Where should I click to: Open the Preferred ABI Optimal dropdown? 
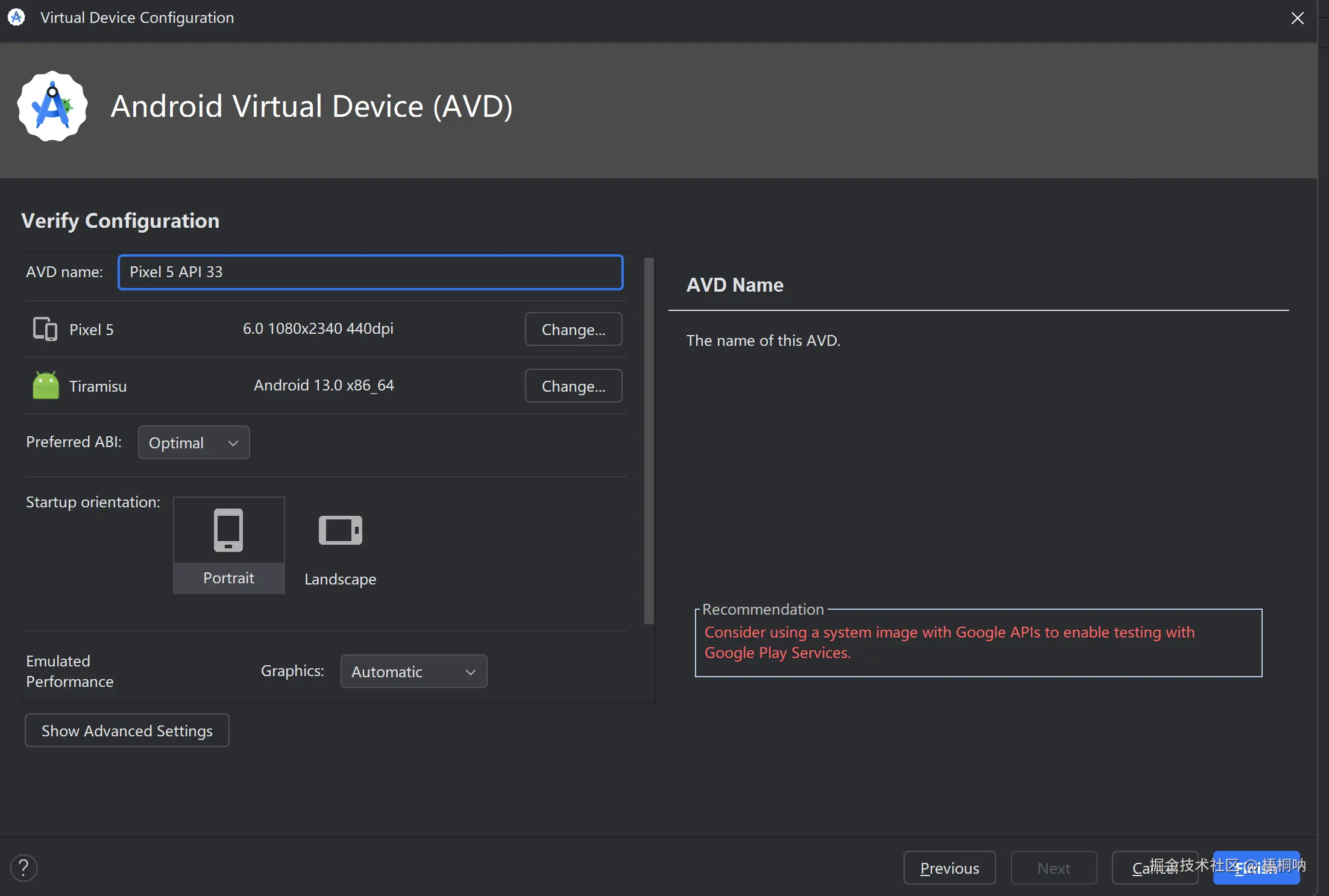coord(194,442)
